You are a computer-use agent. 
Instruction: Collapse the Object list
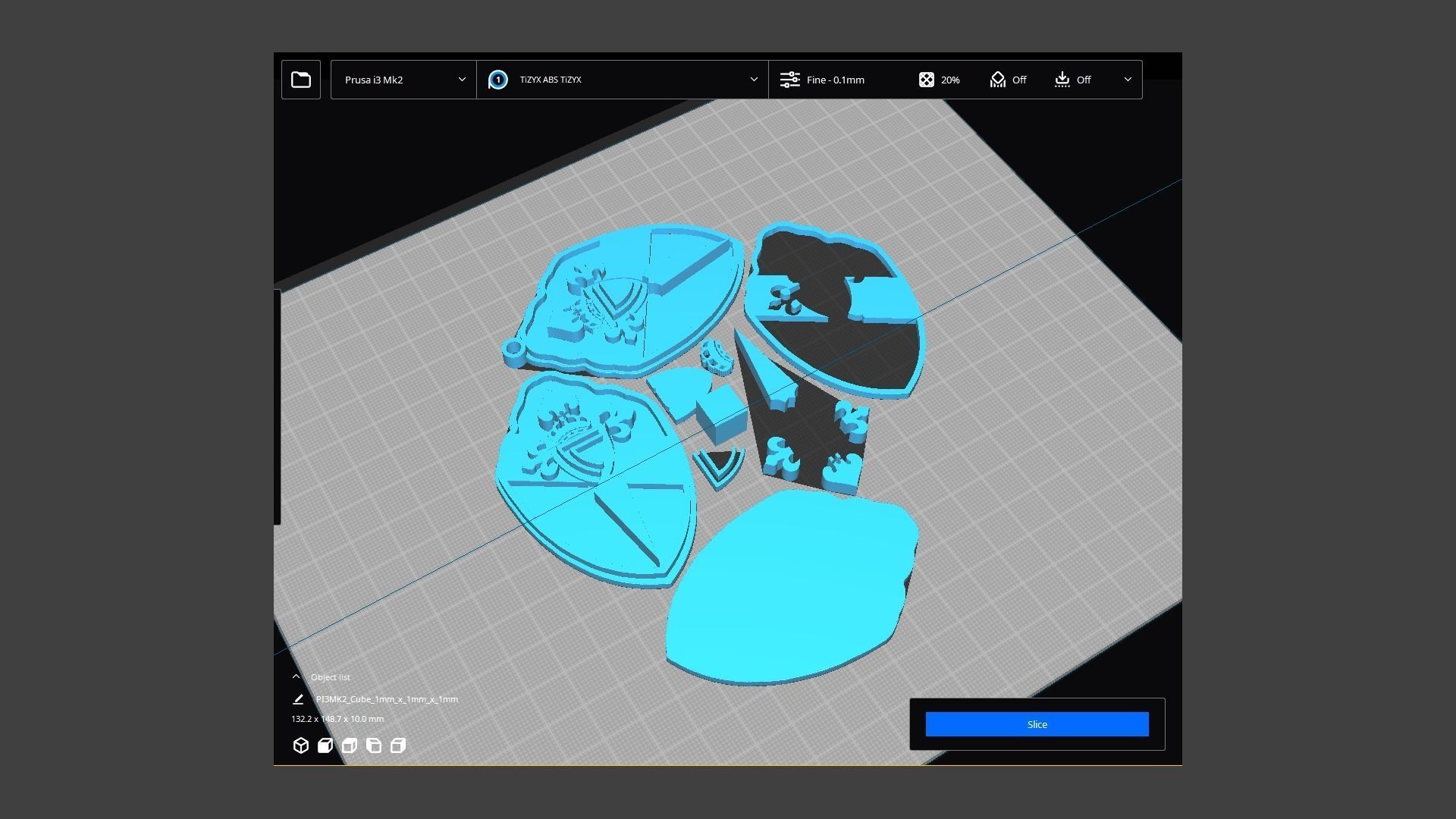[297, 676]
